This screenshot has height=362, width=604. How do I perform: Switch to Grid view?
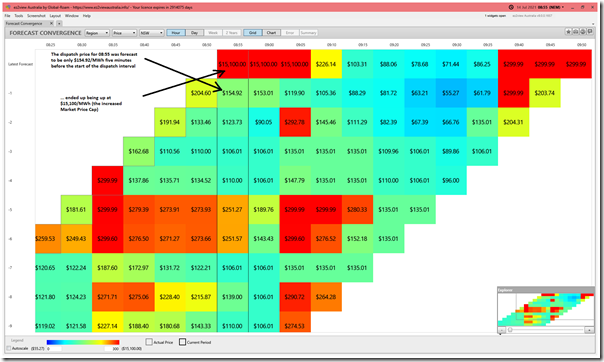point(253,33)
